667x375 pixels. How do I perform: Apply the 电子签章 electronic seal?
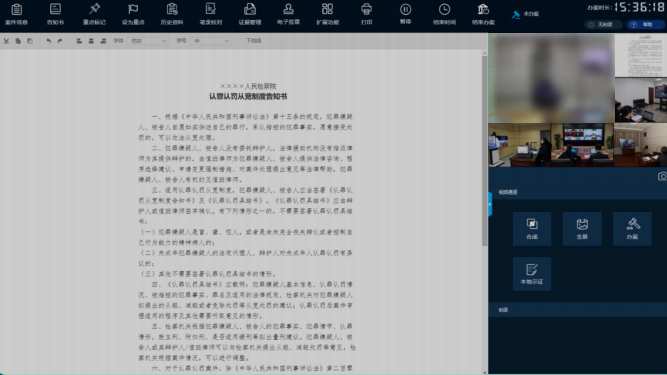[288, 14]
